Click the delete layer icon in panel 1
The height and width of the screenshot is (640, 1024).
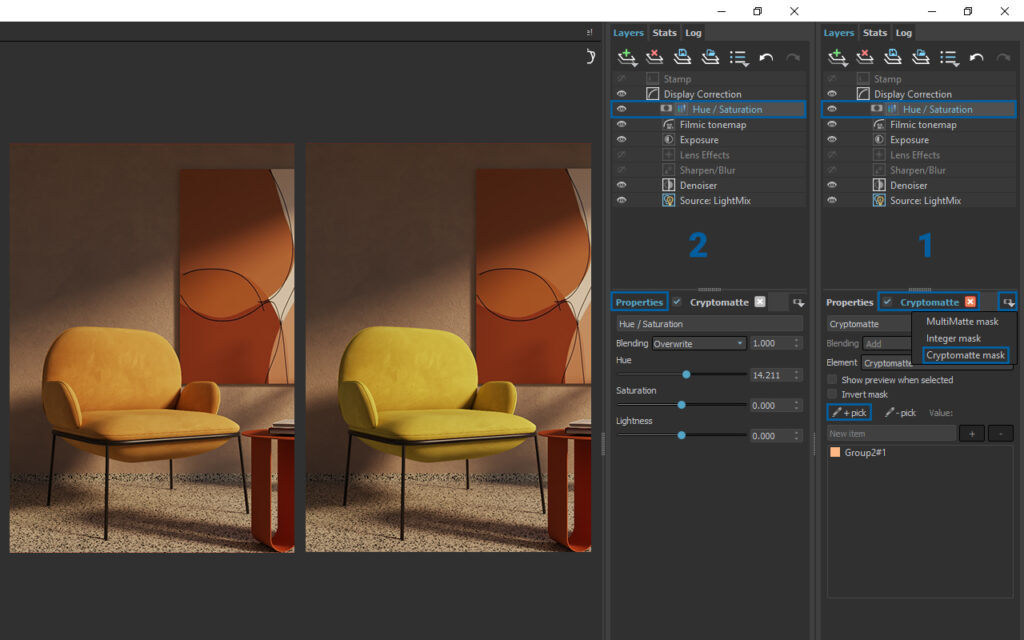tap(865, 57)
